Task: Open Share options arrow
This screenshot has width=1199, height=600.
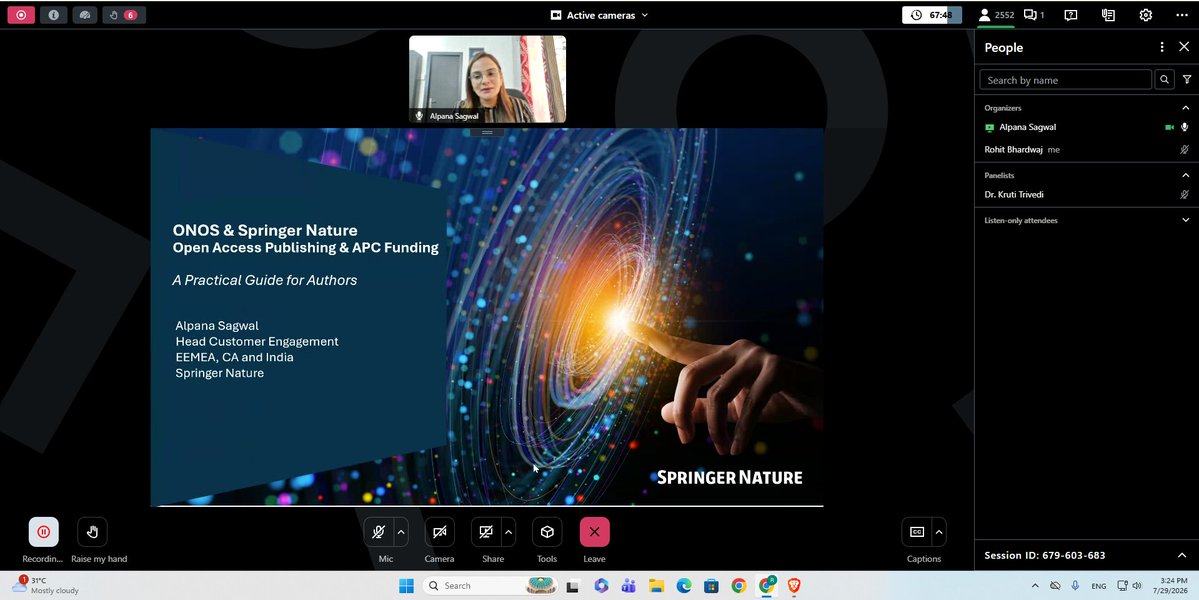Action: [509, 532]
